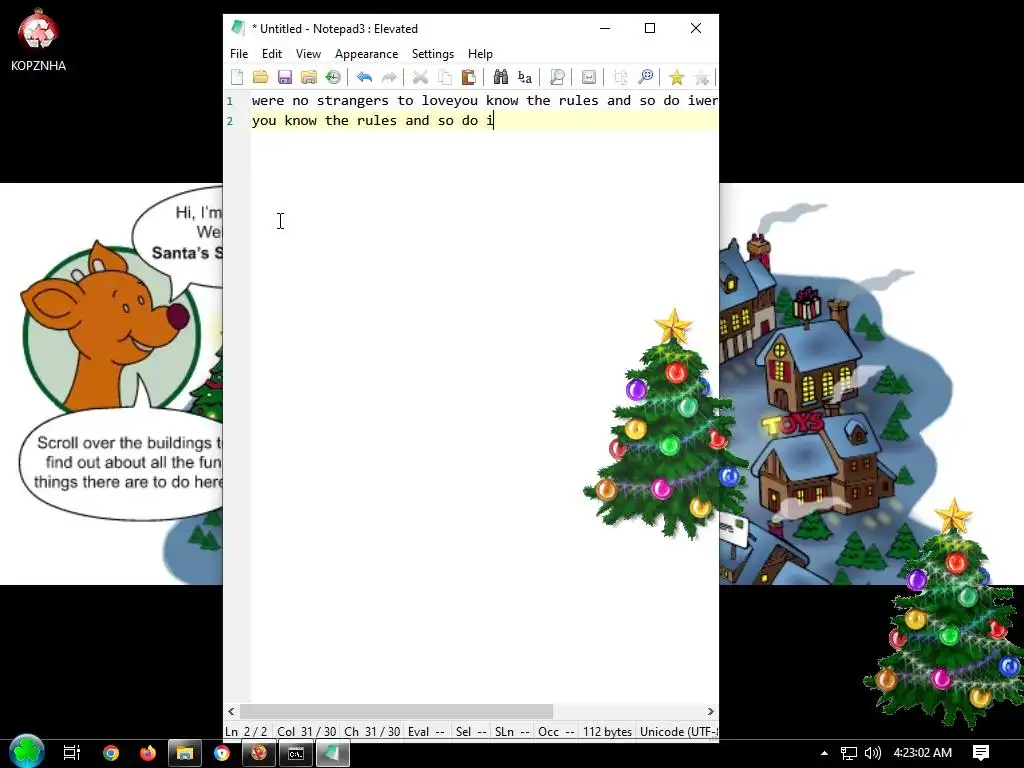Open the Settings menu
The image size is (1024, 768).
(433, 54)
